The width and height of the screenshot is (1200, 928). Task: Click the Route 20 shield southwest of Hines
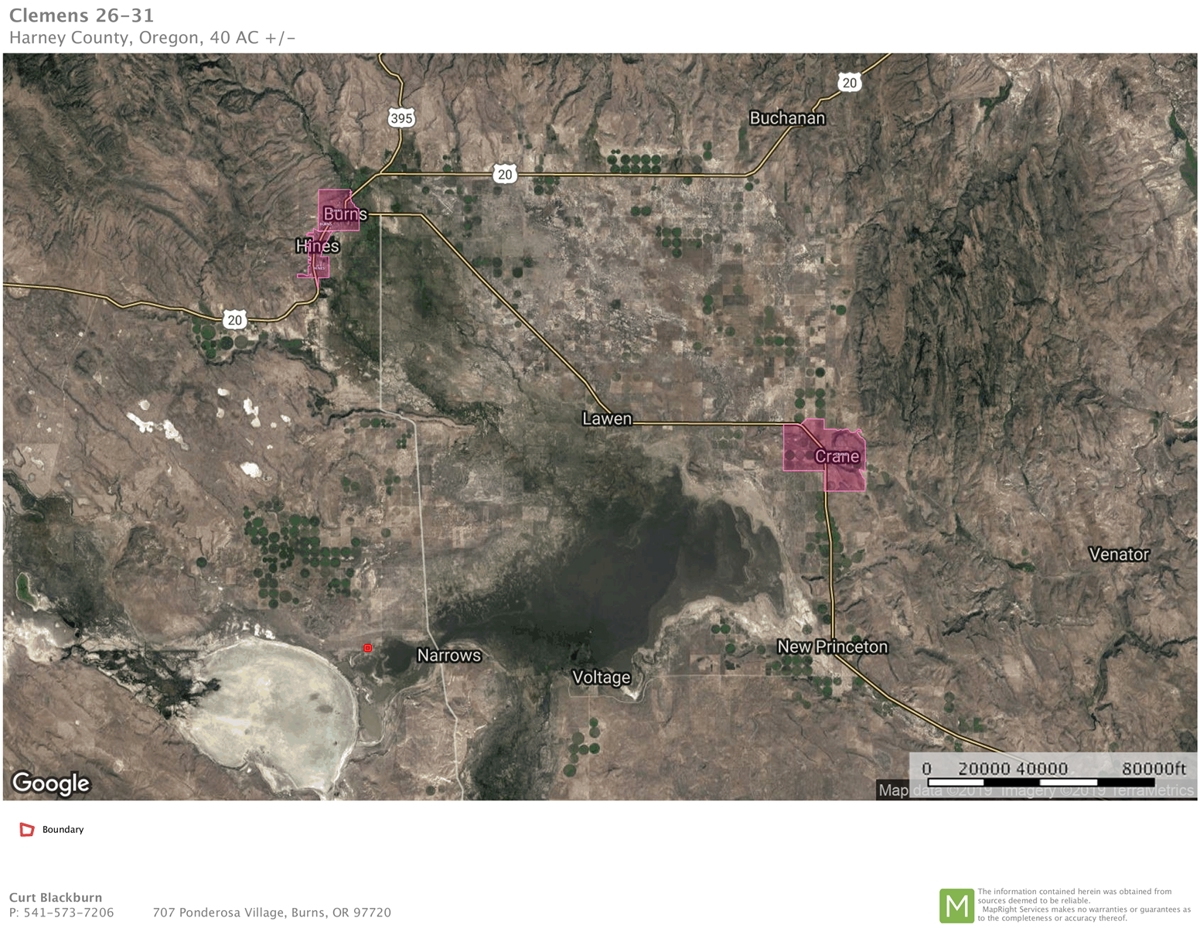(234, 319)
